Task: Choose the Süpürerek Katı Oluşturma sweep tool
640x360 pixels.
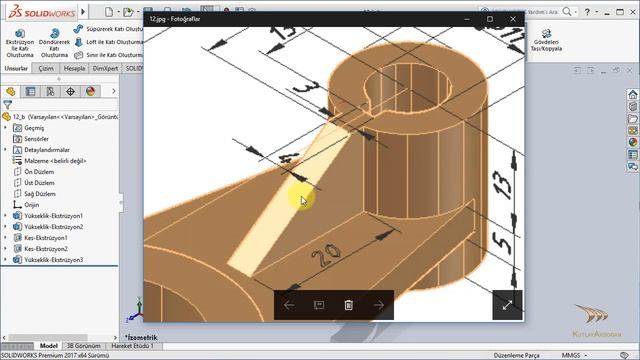Action: (x=108, y=29)
